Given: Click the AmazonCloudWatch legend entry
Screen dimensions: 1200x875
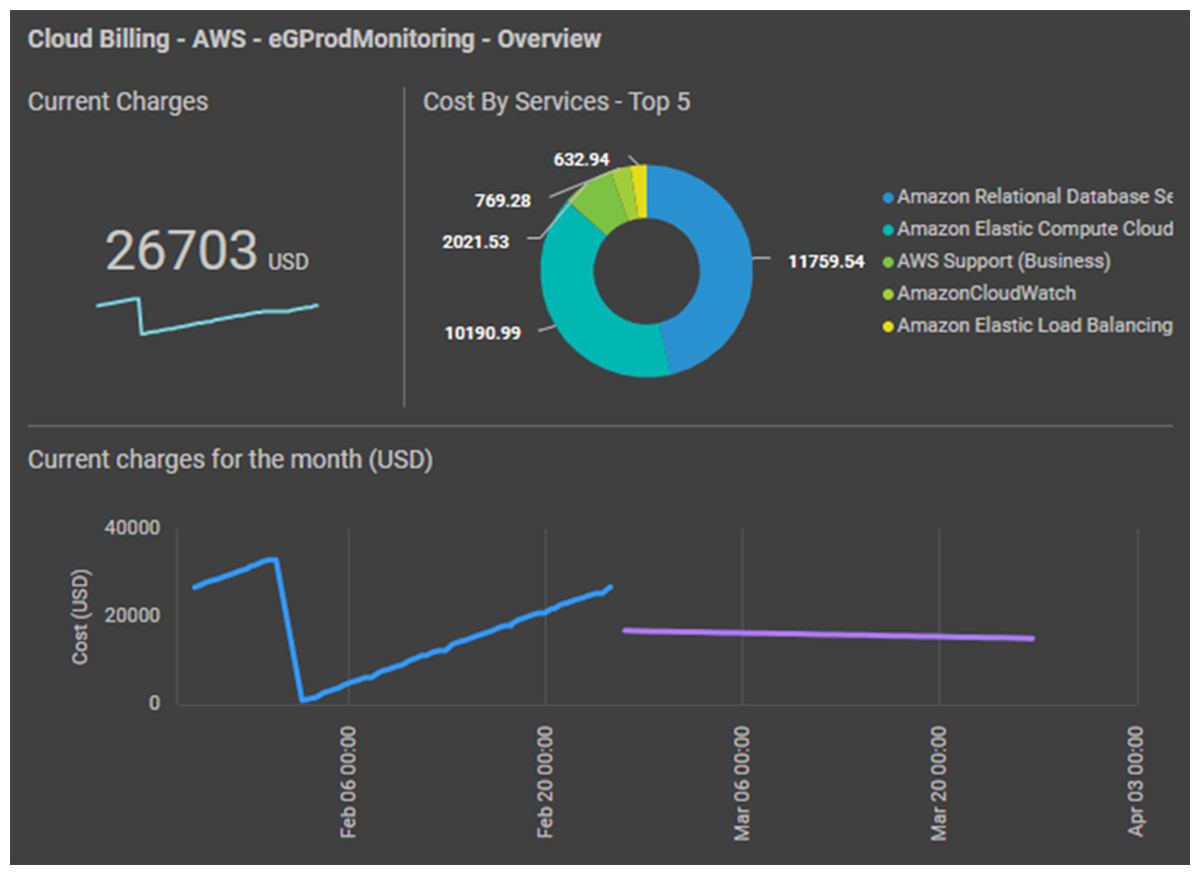Looking at the screenshot, I should point(983,294).
